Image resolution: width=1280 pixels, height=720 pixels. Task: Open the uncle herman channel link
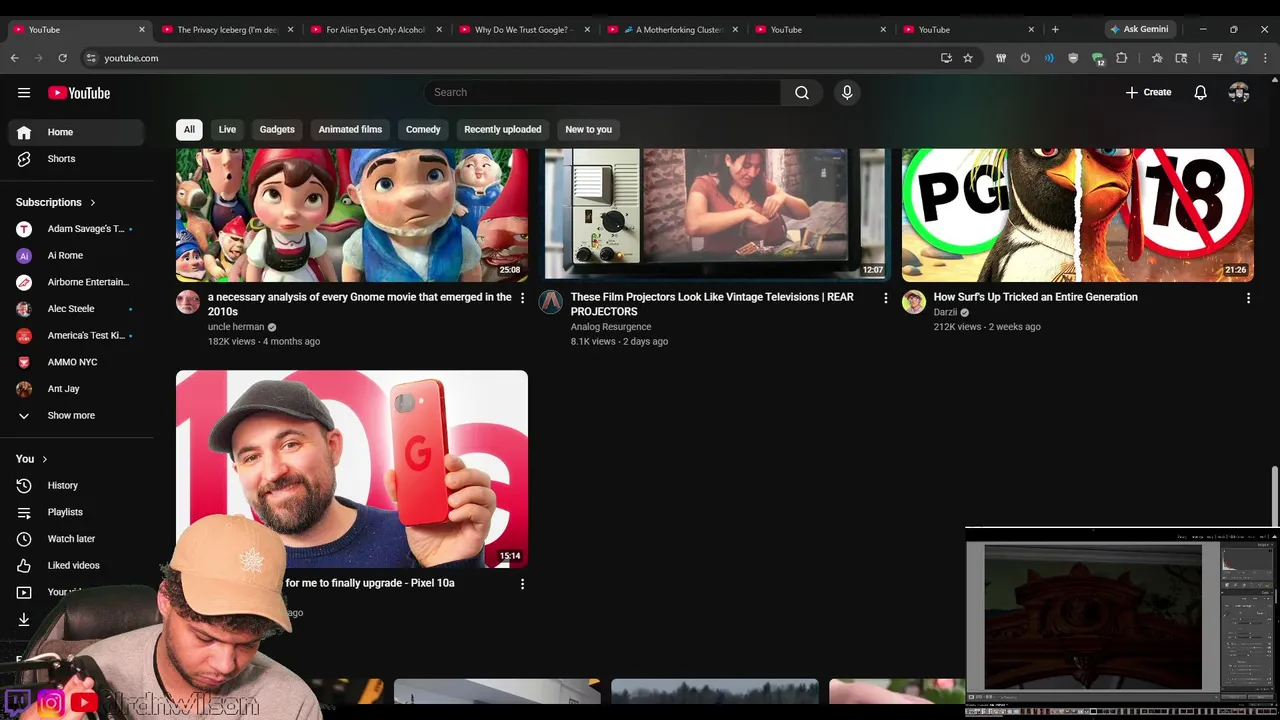[236, 327]
